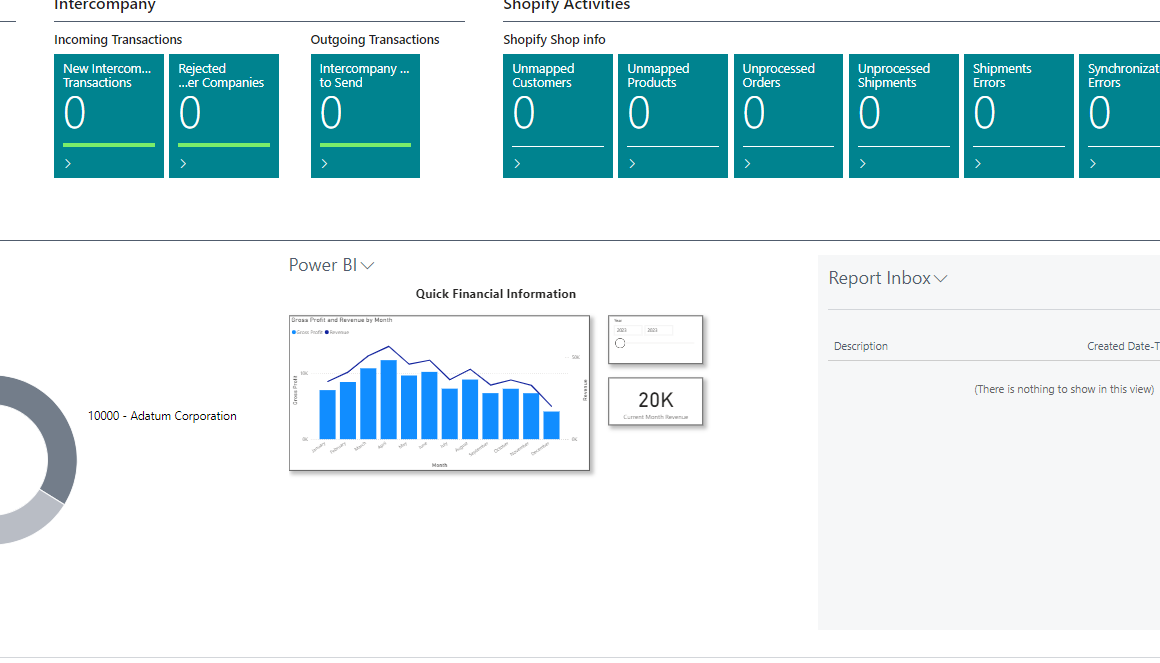Click the arrow on Unmapped Products tile
This screenshot has width=1160, height=663.
click(x=632, y=164)
